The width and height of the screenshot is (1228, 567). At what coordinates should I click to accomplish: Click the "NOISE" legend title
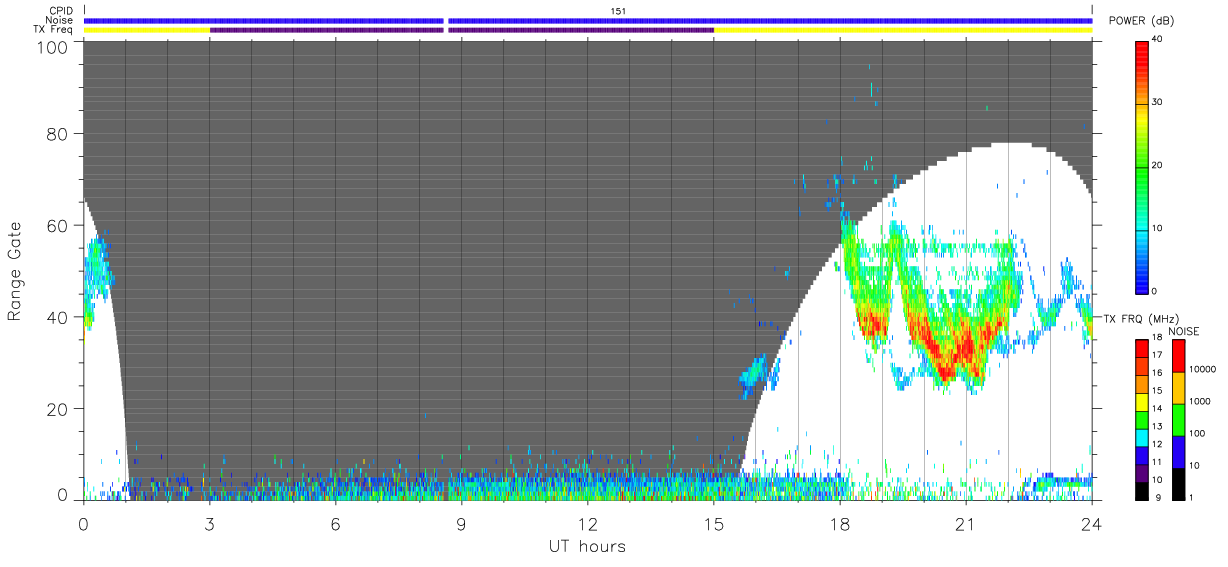tap(1183, 331)
